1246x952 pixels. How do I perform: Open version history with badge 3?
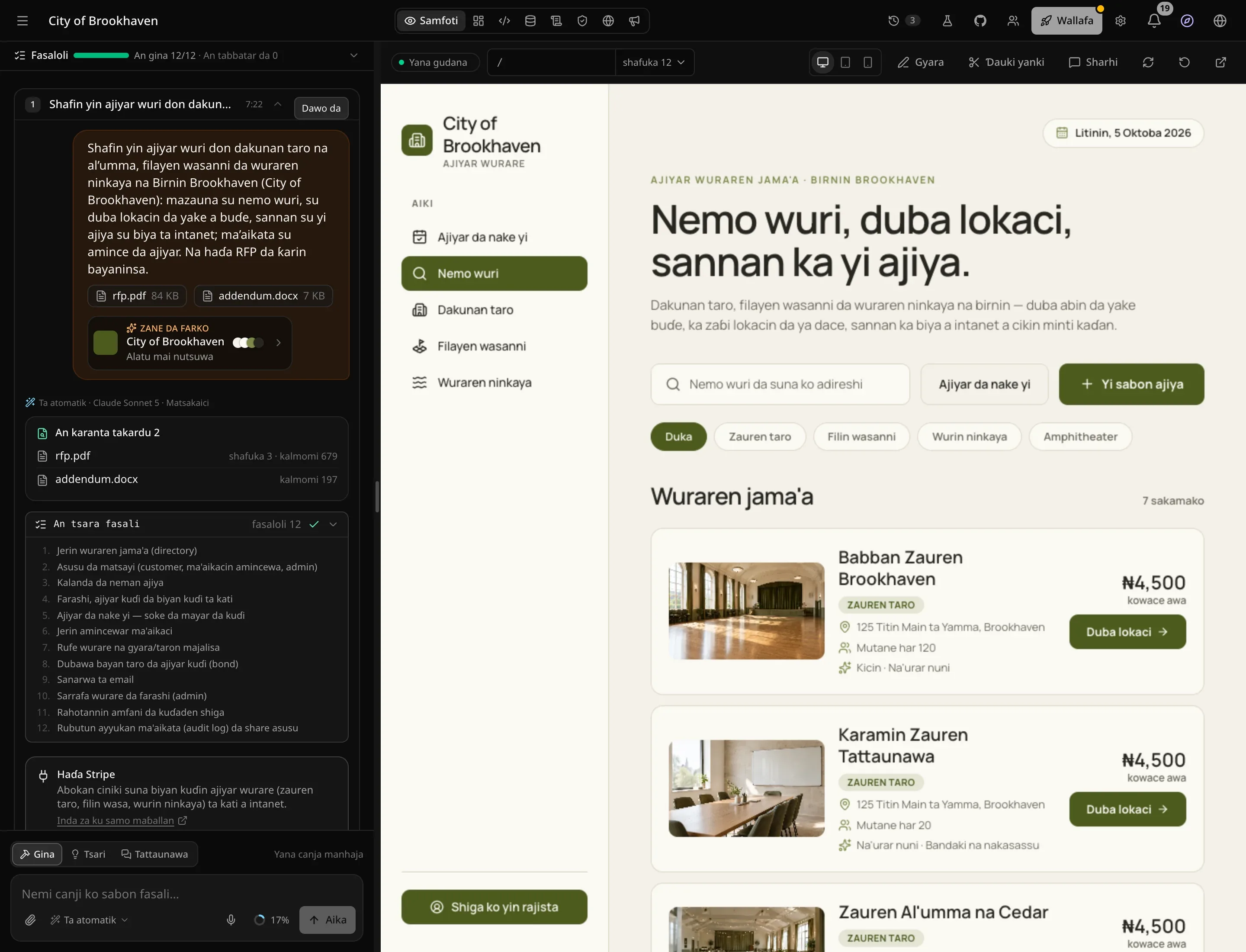pyautogui.click(x=903, y=21)
